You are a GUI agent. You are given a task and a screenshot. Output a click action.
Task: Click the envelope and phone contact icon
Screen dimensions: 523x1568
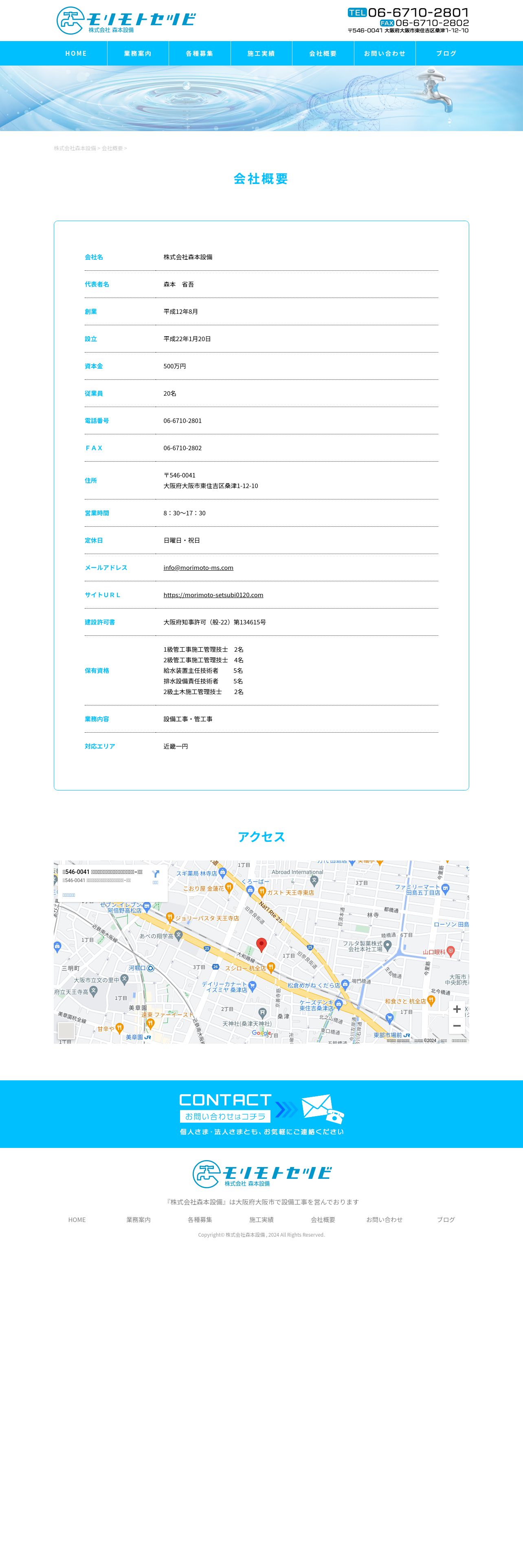[323, 1108]
